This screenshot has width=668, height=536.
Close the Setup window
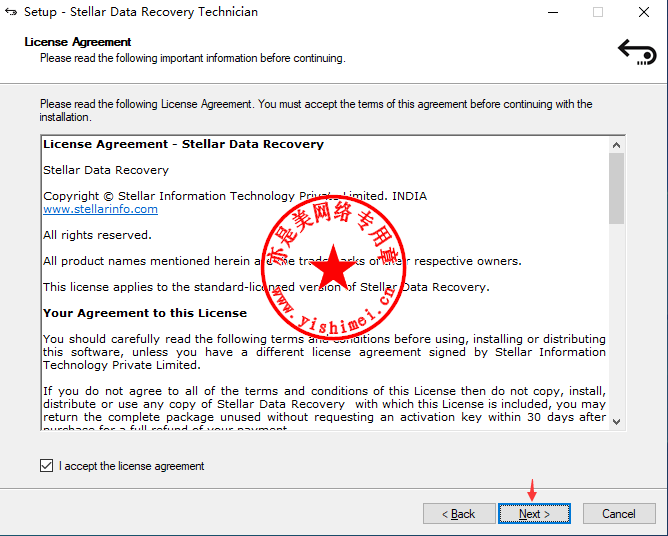[x=644, y=12]
